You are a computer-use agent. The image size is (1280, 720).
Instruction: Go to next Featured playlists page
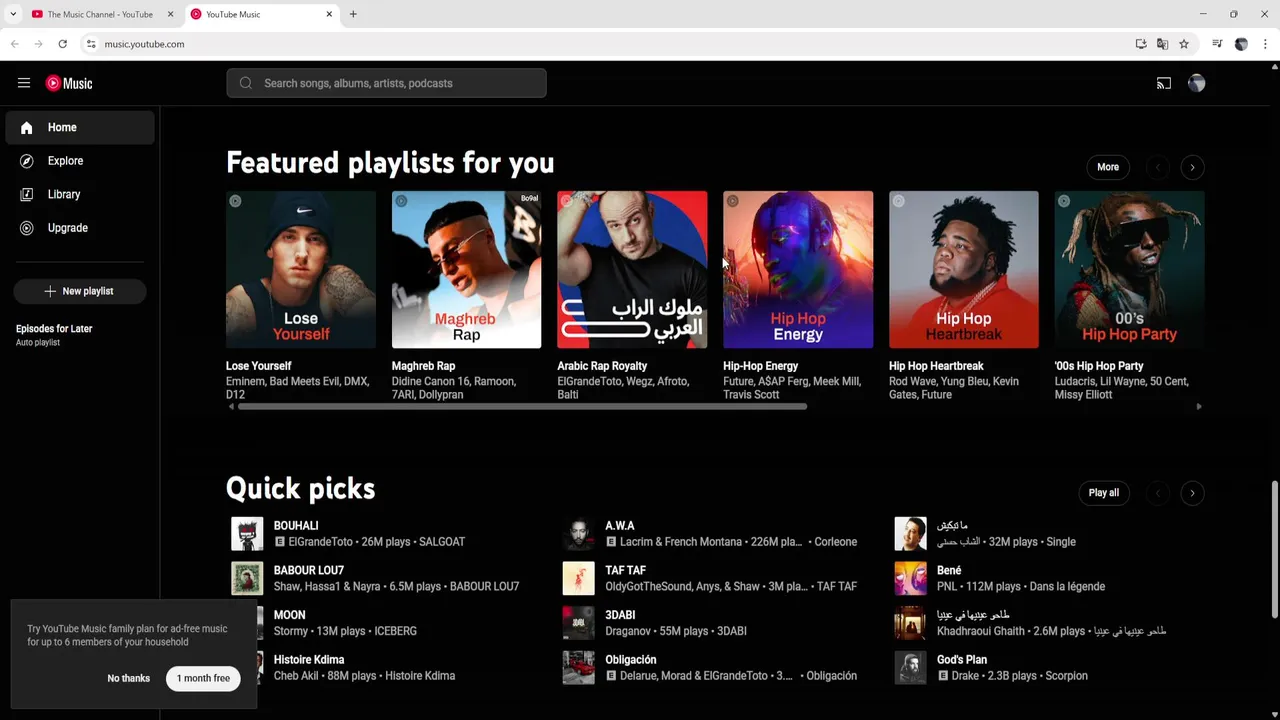pyautogui.click(x=1192, y=167)
